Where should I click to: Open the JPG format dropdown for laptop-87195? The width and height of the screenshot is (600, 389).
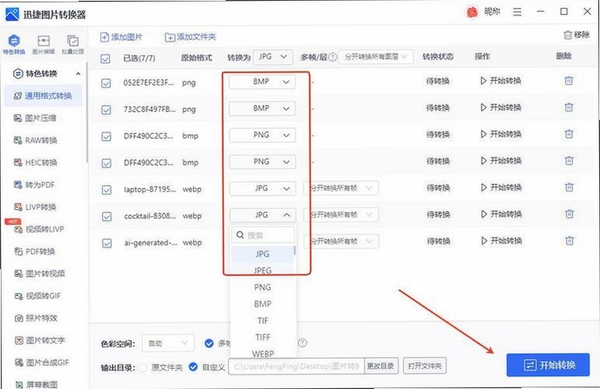click(x=262, y=189)
